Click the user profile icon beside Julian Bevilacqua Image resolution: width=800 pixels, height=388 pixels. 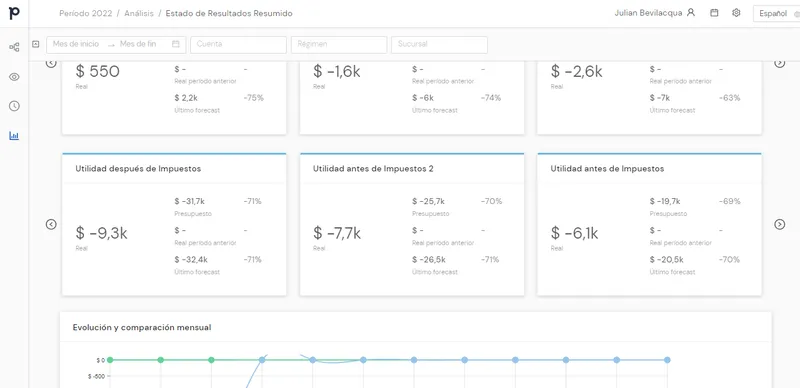tap(691, 13)
